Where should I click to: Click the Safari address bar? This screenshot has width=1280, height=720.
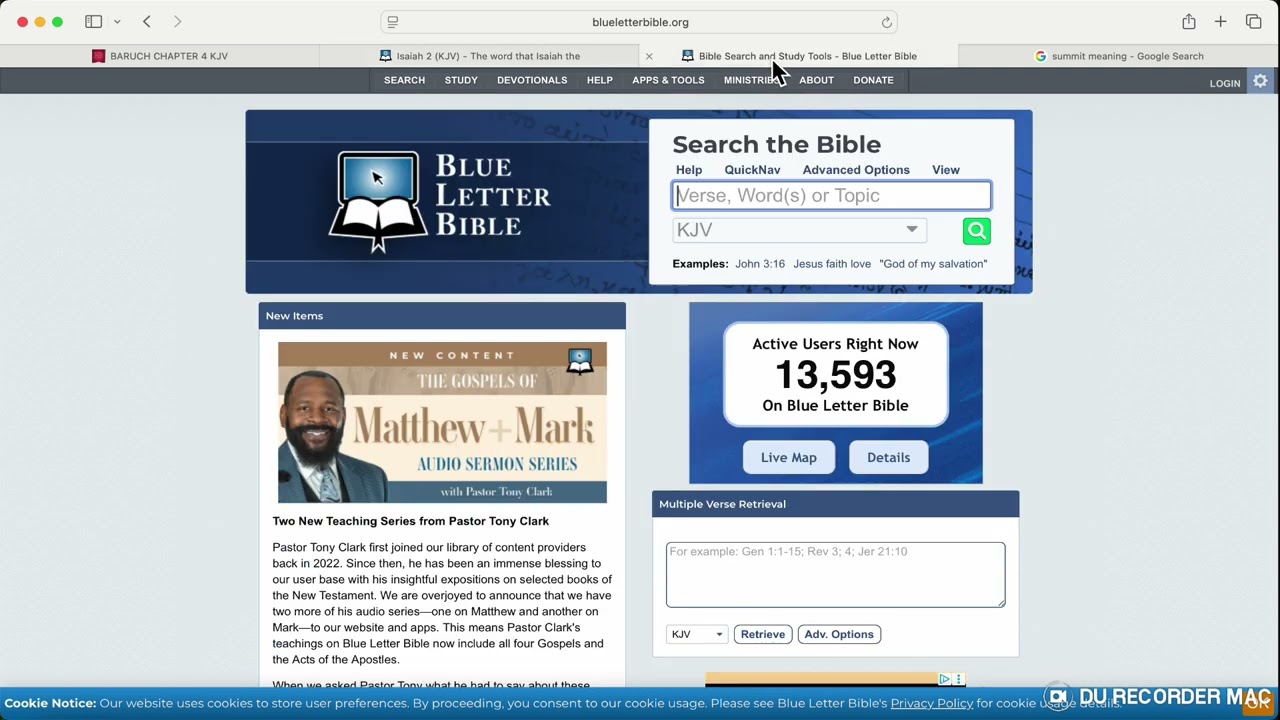(639, 22)
